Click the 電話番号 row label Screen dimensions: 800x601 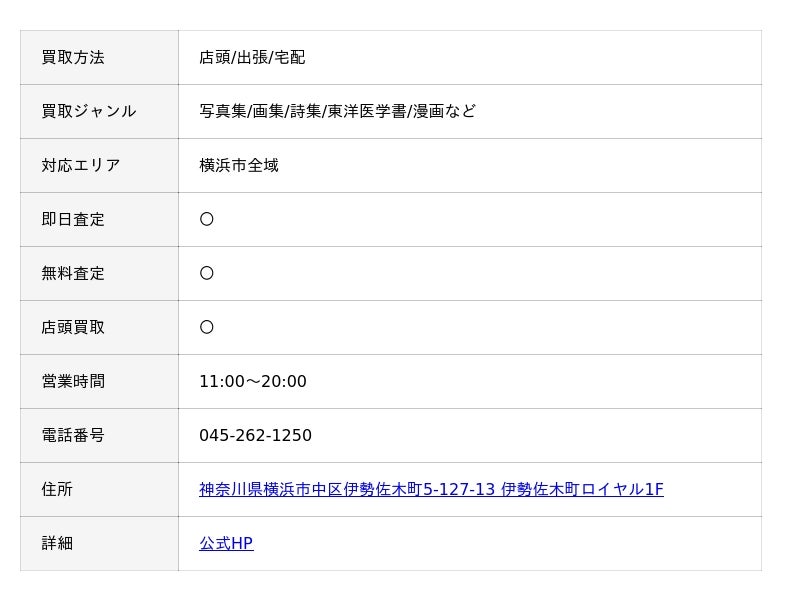point(73,435)
